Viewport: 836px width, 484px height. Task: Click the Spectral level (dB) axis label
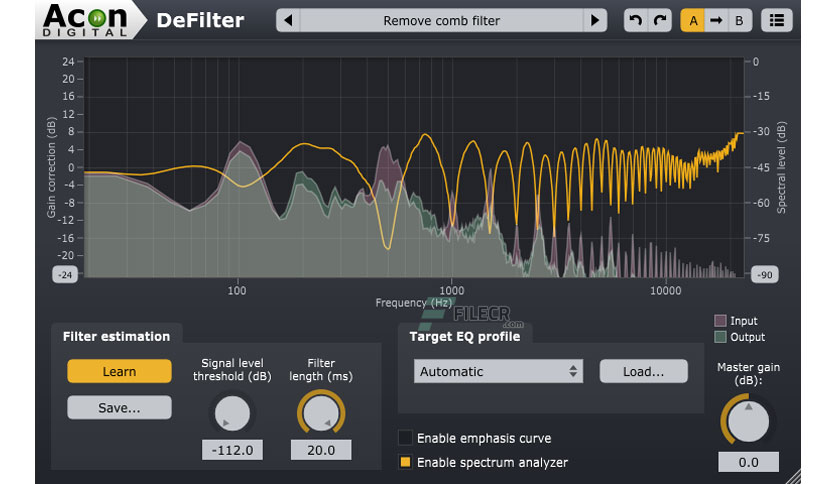[782, 167]
